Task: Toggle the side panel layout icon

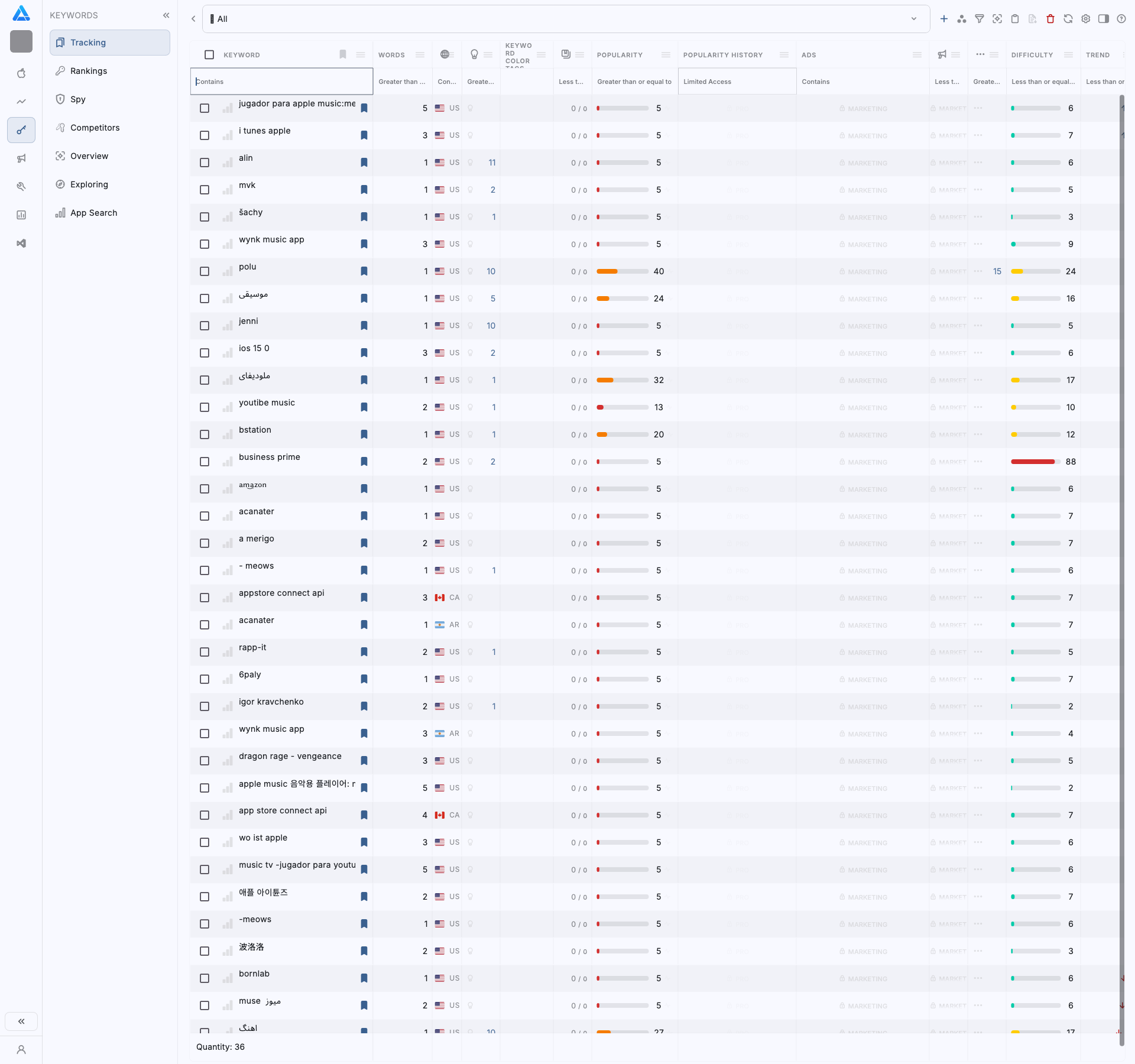Action: 1104,19
